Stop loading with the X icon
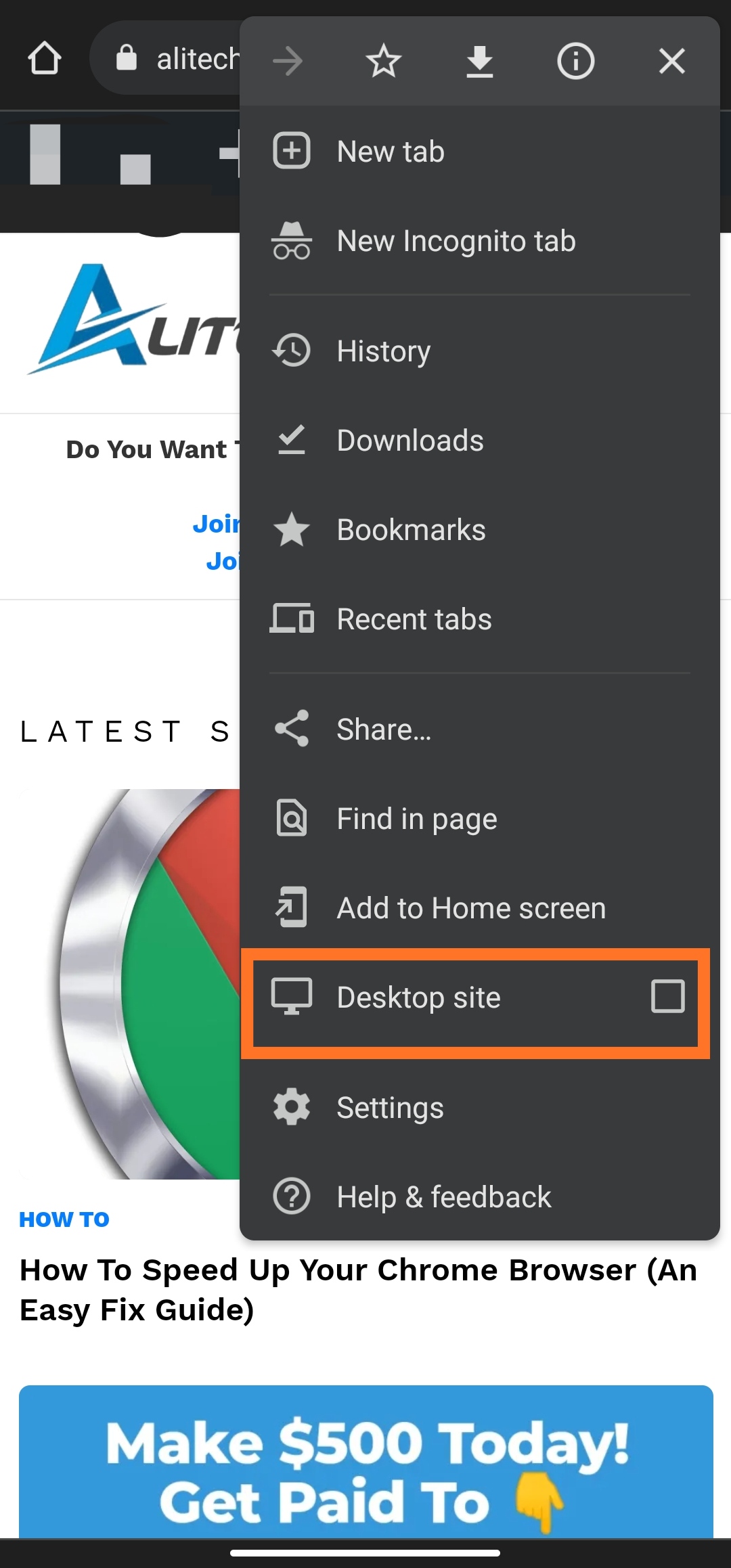 point(672,61)
